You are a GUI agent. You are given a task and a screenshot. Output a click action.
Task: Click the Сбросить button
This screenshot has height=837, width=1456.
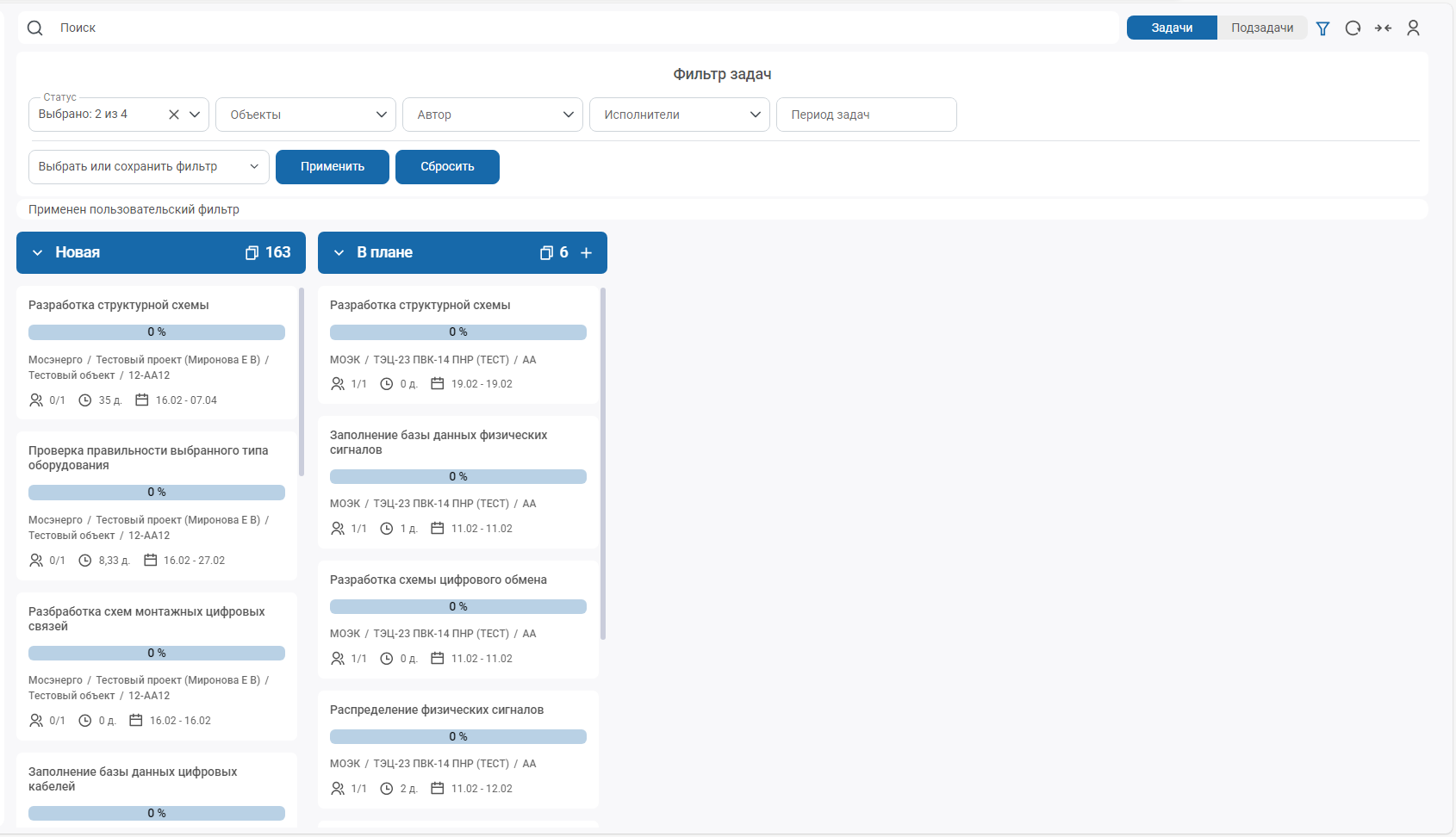(x=447, y=167)
